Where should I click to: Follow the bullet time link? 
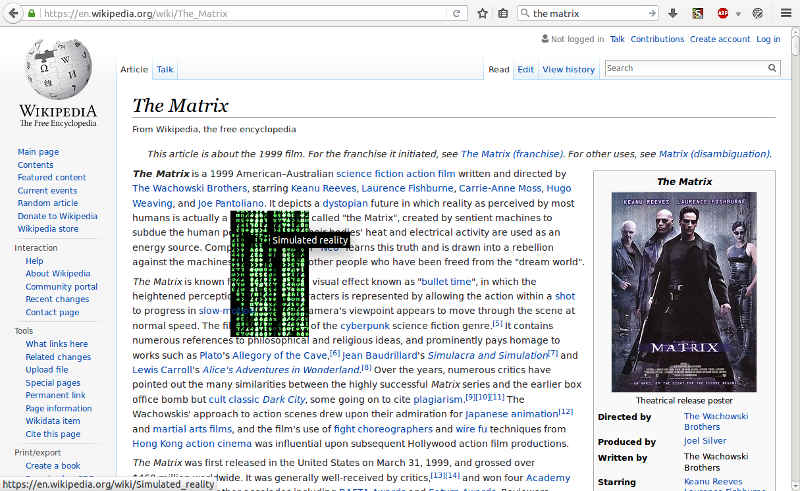tap(448, 282)
